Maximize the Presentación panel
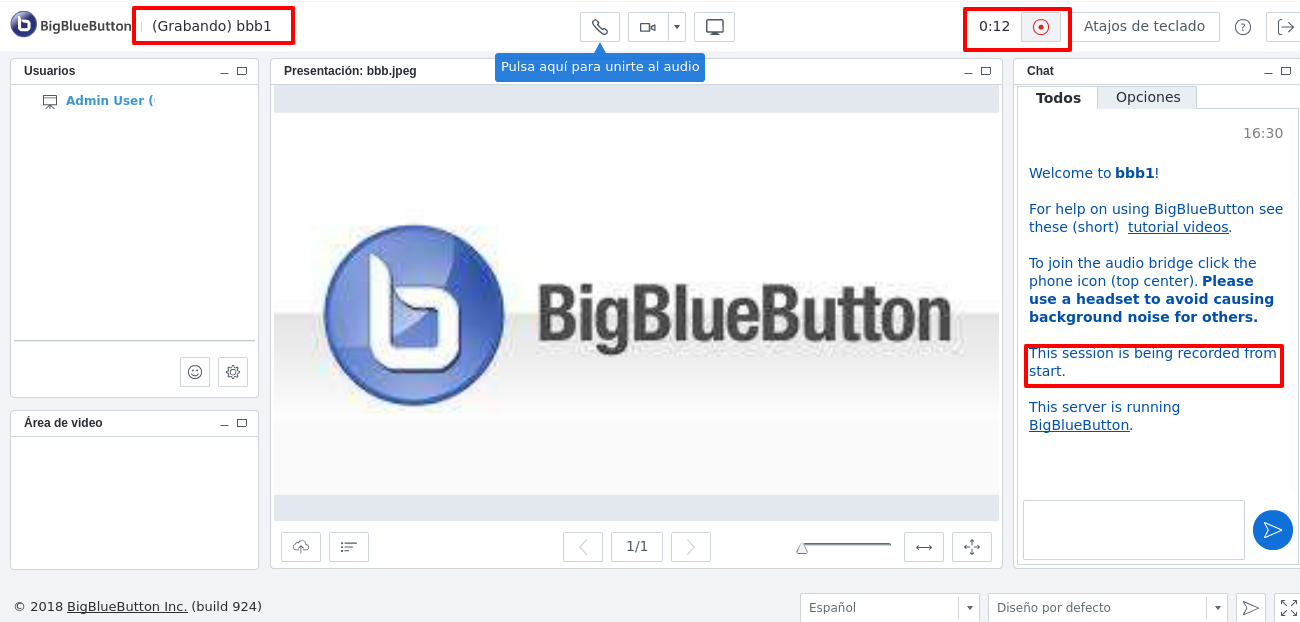The image size is (1300, 622). point(986,71)
